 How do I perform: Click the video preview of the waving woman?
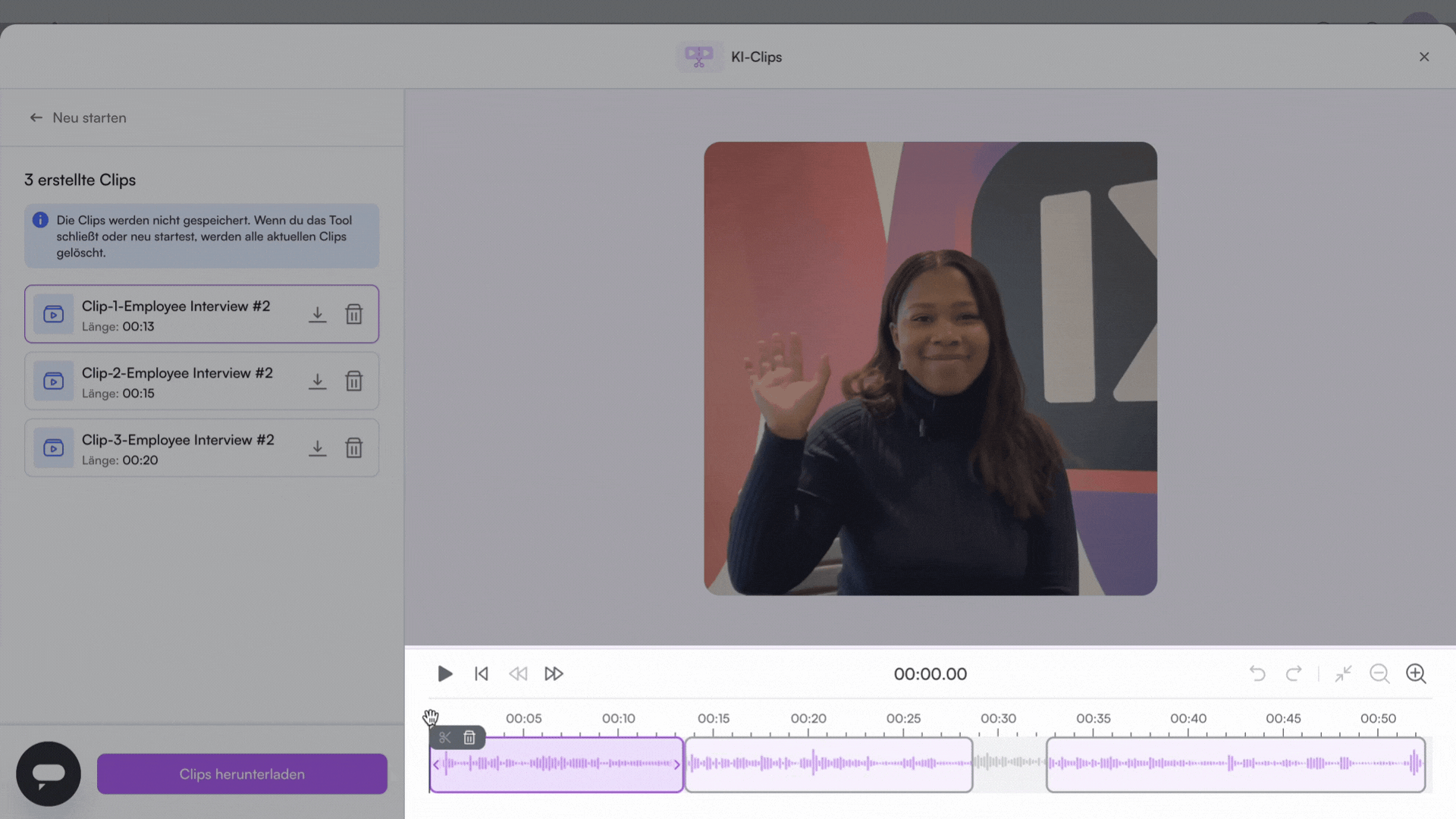(930, 369)
